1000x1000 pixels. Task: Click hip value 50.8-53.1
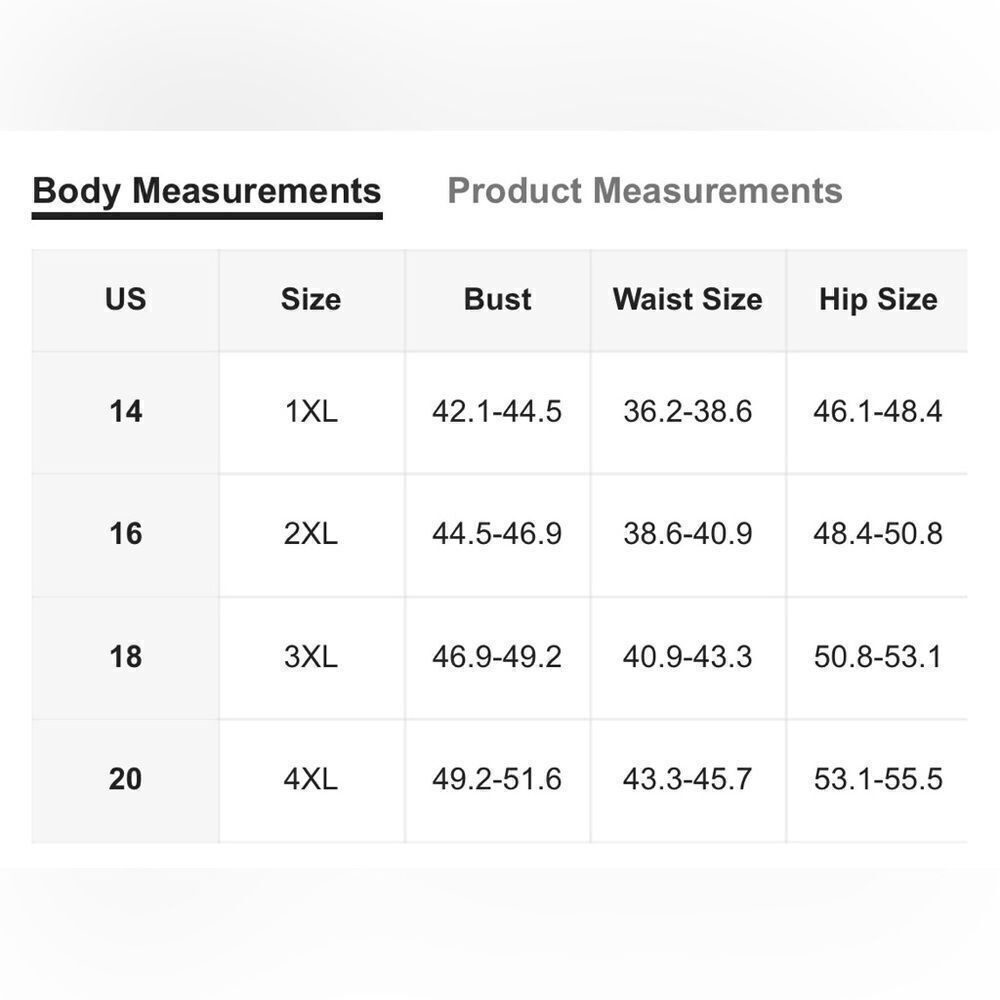877,657
